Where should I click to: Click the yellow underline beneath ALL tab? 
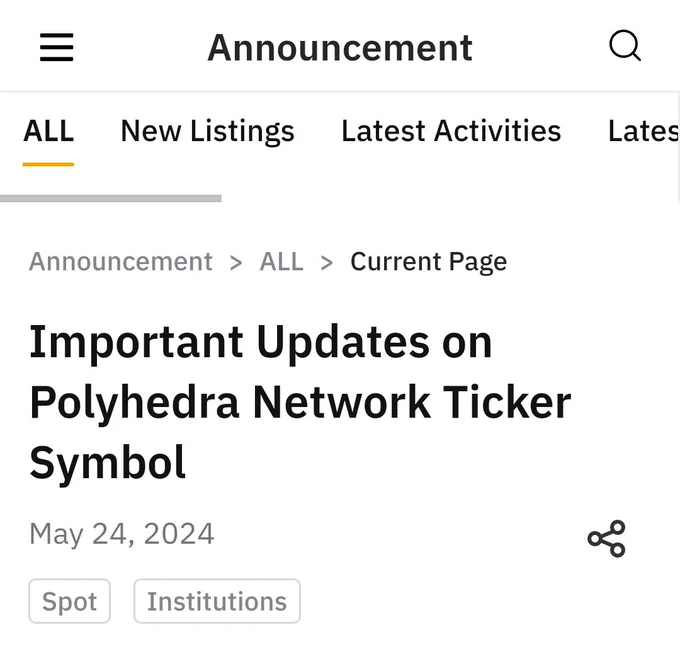click(49, 164)
